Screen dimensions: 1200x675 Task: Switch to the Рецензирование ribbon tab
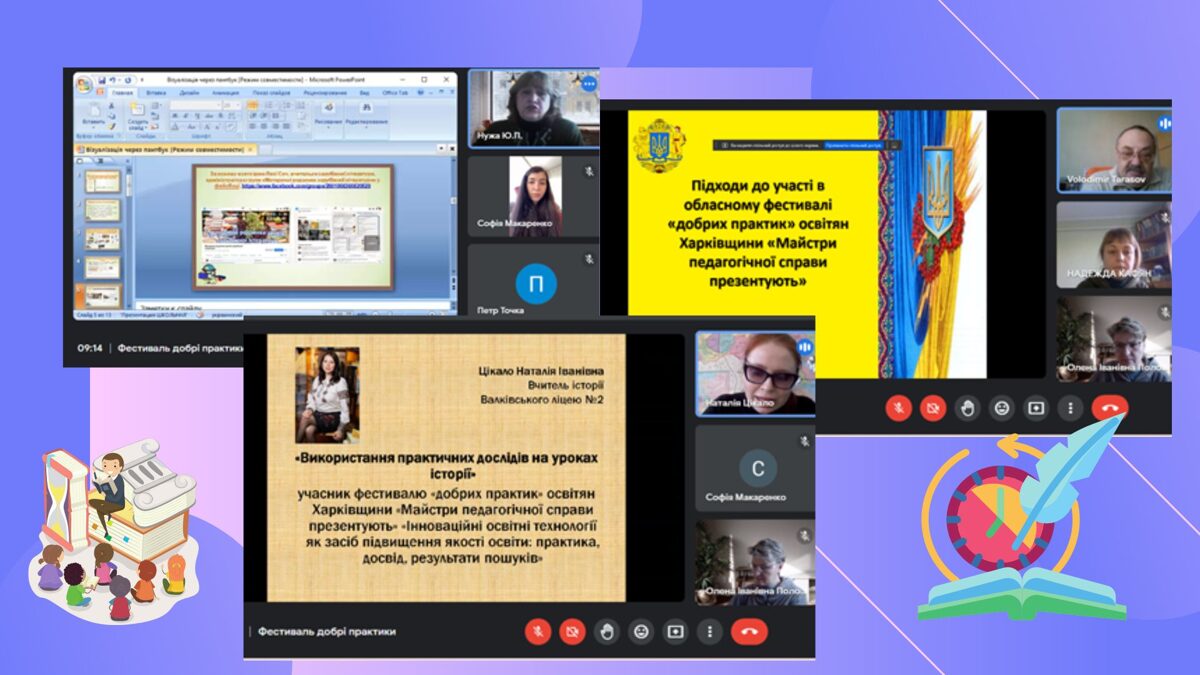[325, 93]
